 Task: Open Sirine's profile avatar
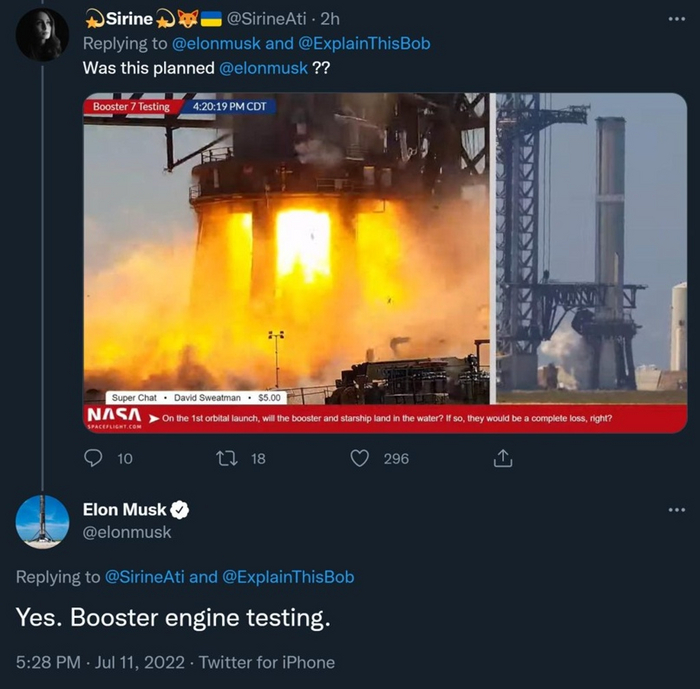click(x=42, y=36)
